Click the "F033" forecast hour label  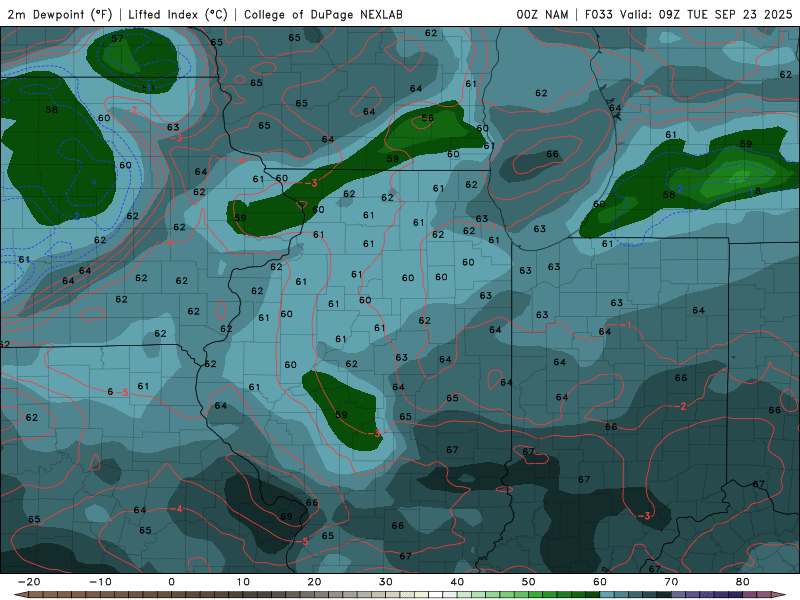[x=598, y=14]
